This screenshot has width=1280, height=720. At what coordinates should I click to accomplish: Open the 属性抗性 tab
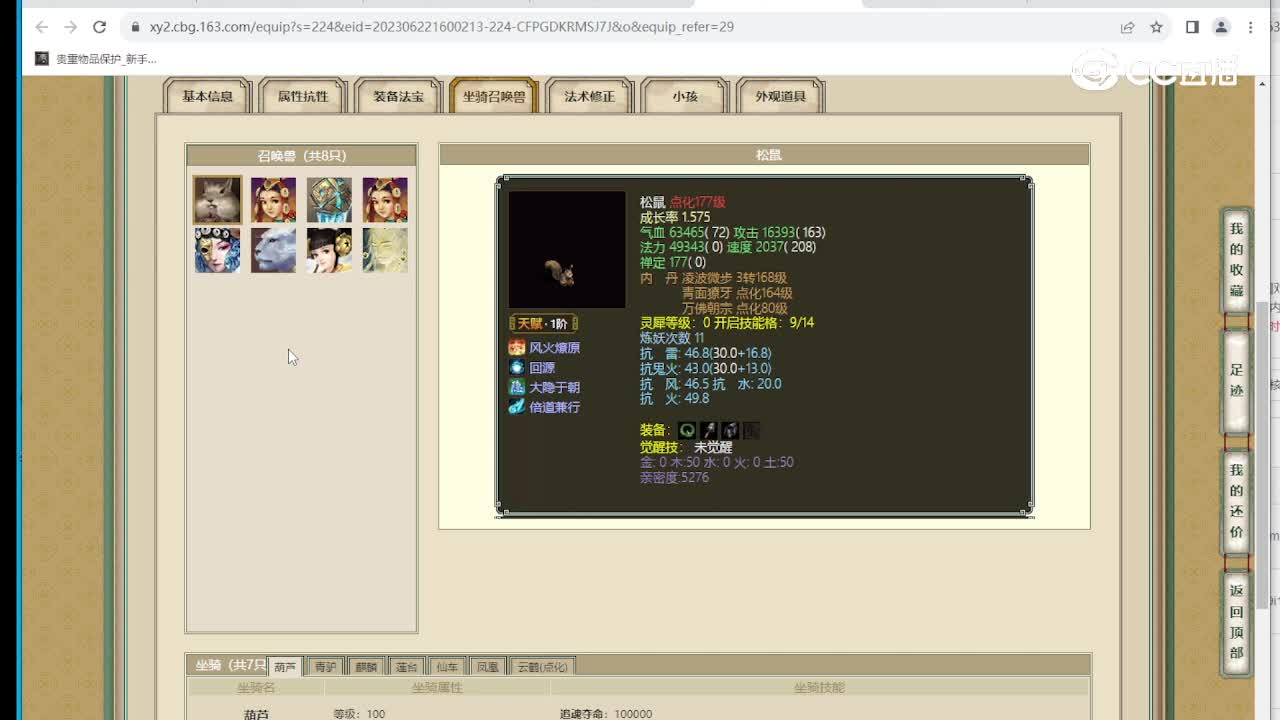click(x=302, y=96)
